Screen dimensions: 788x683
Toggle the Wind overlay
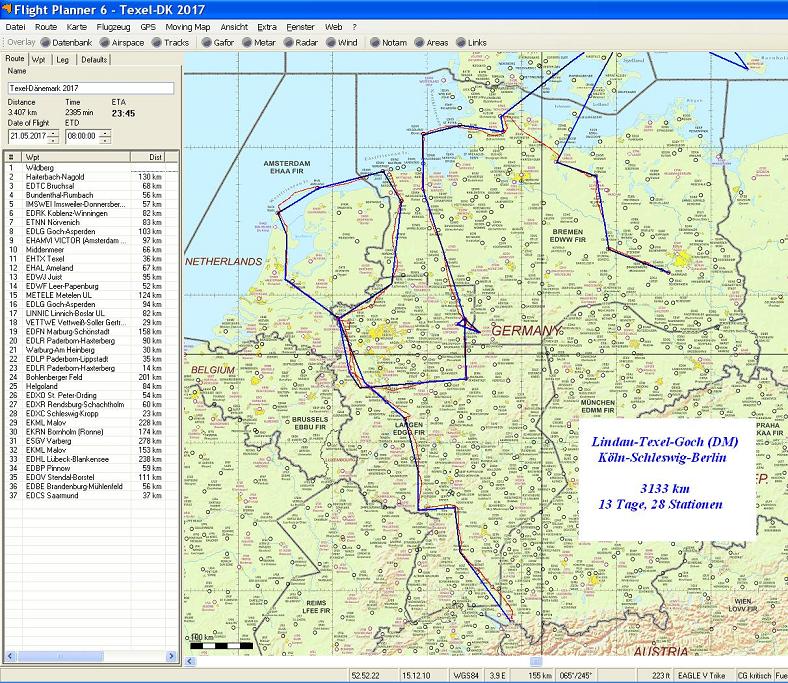(x=341, y=43)
